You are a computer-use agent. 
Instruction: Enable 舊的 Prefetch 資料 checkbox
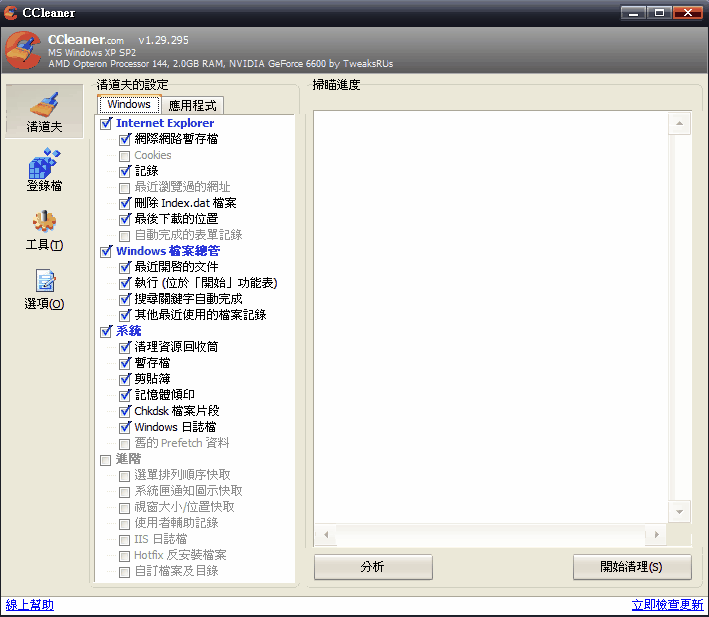pyautogui.click(x=124, y=444)
